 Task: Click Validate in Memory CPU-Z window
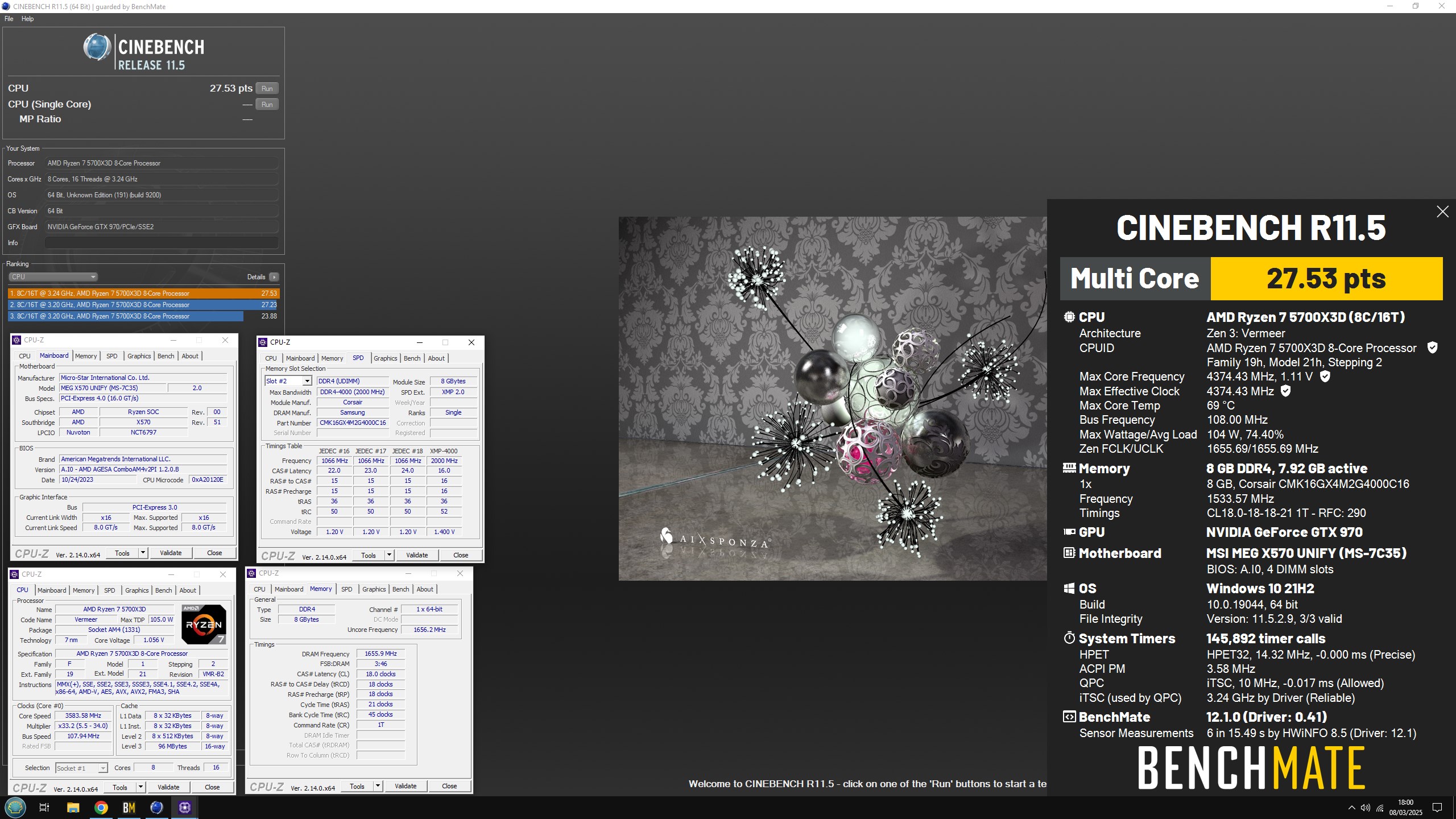coord(406,786)
